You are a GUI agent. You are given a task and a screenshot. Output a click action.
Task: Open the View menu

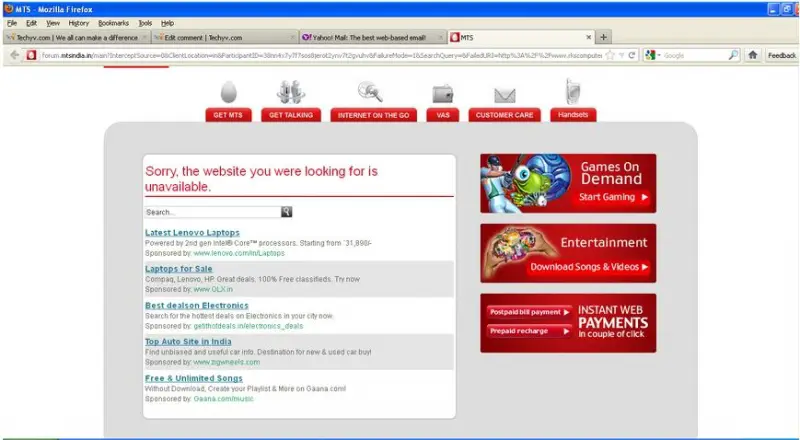(x=53, y=23)
